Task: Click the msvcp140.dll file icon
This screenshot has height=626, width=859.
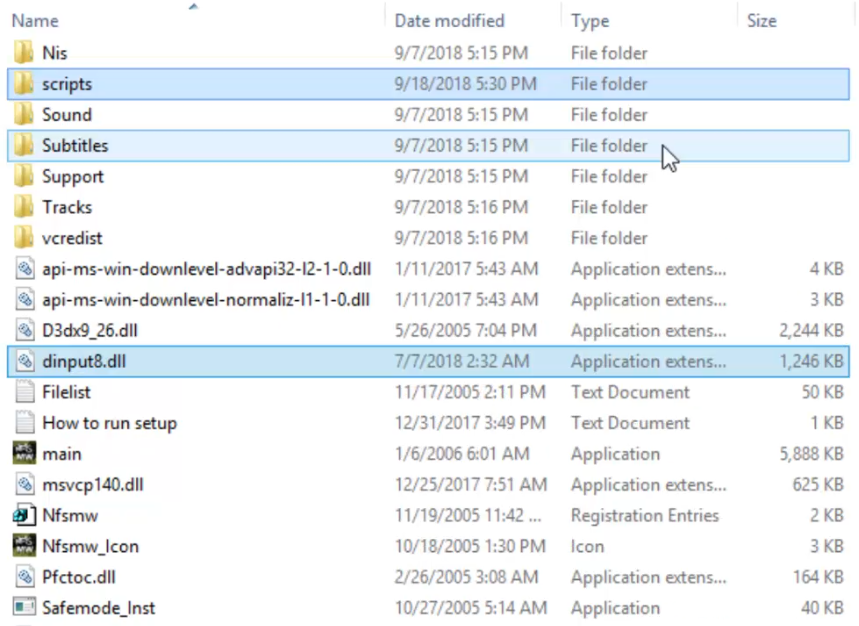Action: (25, 485)
